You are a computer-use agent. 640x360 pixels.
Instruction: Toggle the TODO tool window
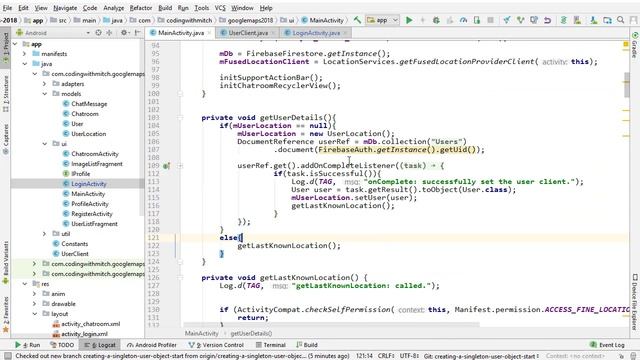[x=62, y=345]
